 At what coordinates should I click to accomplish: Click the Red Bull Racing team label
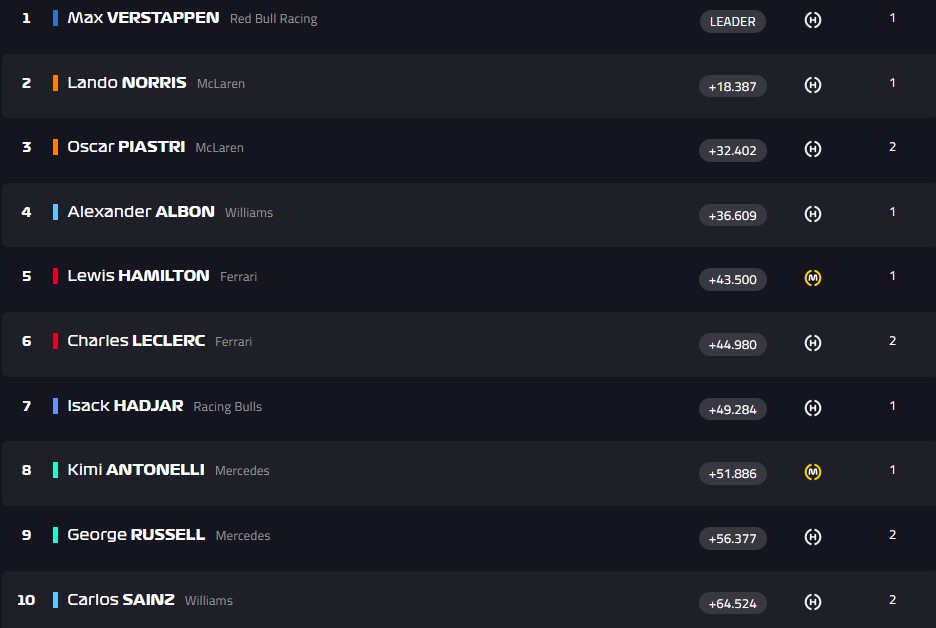(273, 19)
